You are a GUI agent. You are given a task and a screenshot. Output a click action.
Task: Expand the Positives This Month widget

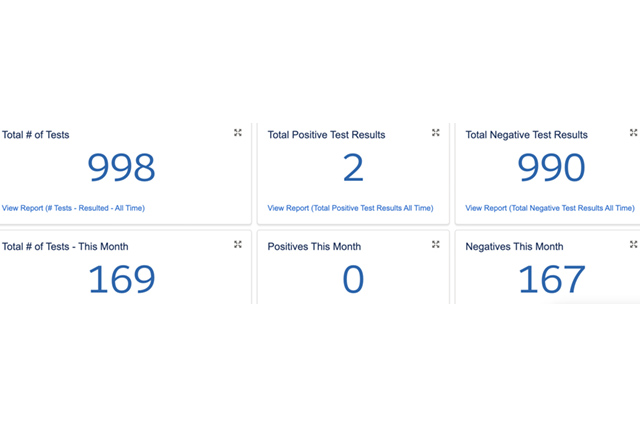(435, 244)
